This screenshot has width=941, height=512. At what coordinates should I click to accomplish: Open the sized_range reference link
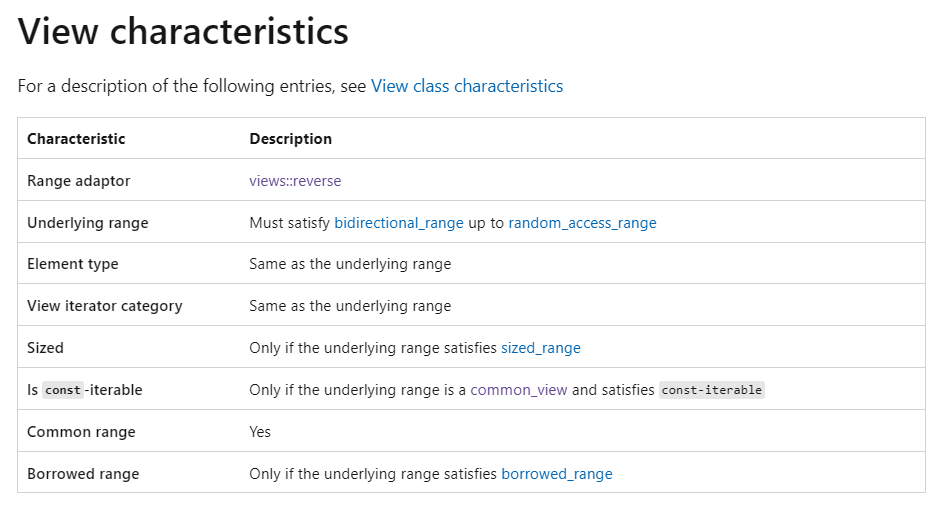click(540, 348)
